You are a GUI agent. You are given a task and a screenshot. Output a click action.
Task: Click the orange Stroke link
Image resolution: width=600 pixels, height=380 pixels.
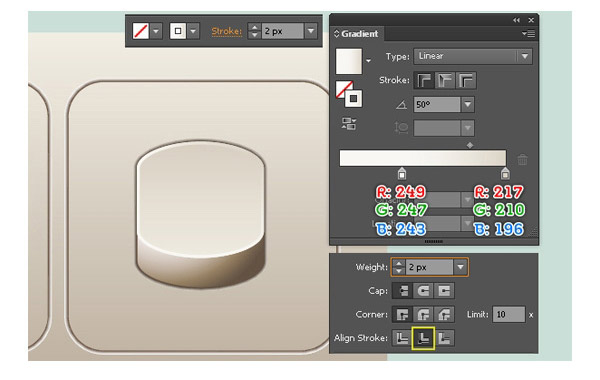227,31
